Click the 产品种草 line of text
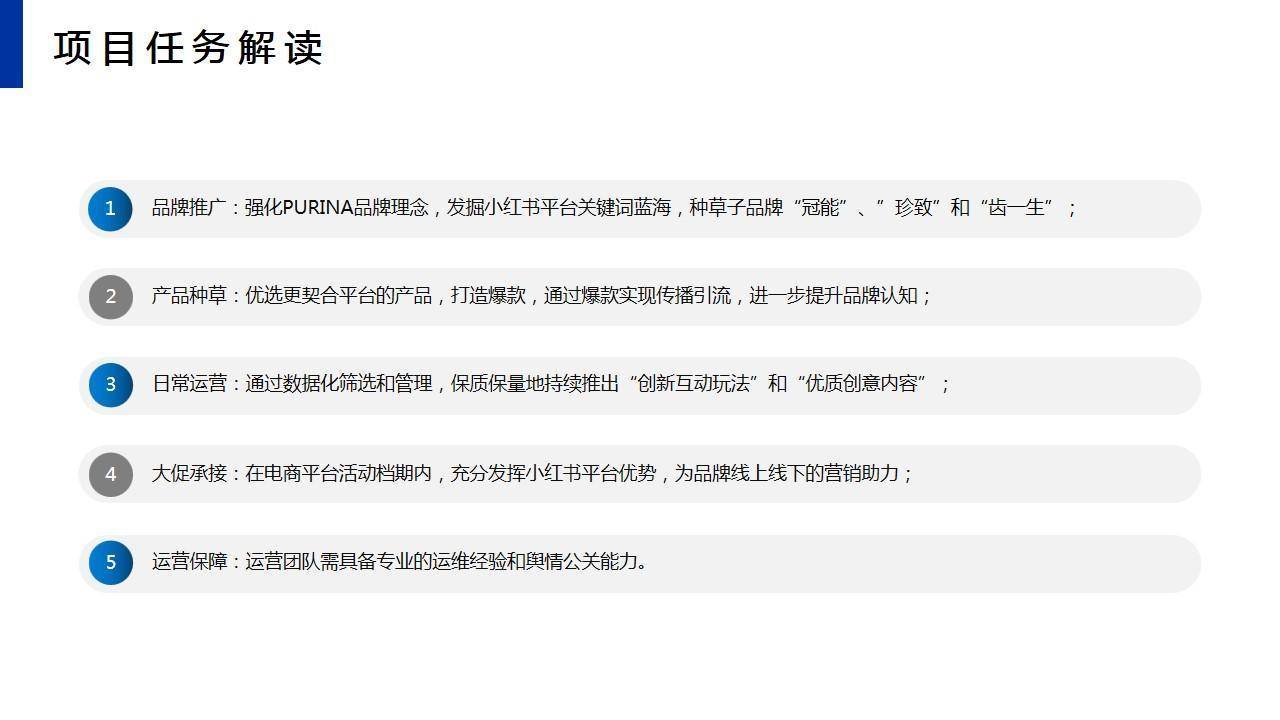Screen dimensions: 1280x720 pyautogui.click(x=541, y=296)
